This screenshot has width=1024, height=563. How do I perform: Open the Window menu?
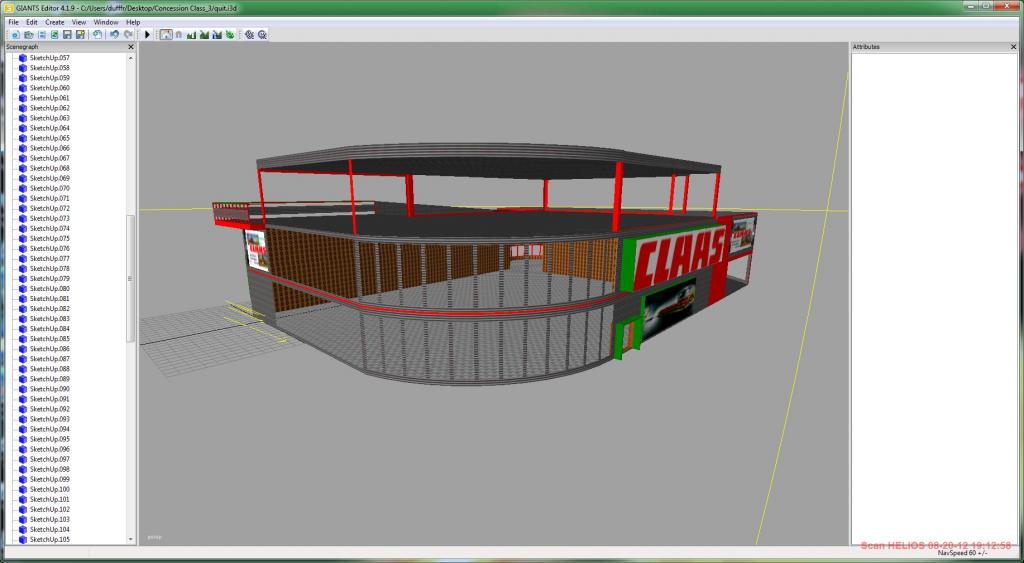coord(106,22)
